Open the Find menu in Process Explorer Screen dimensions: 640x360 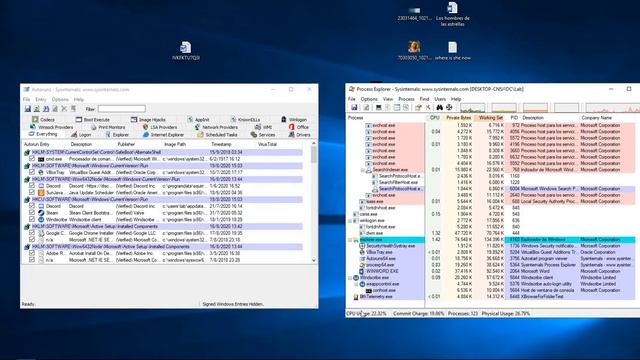(x=424, y=99)
